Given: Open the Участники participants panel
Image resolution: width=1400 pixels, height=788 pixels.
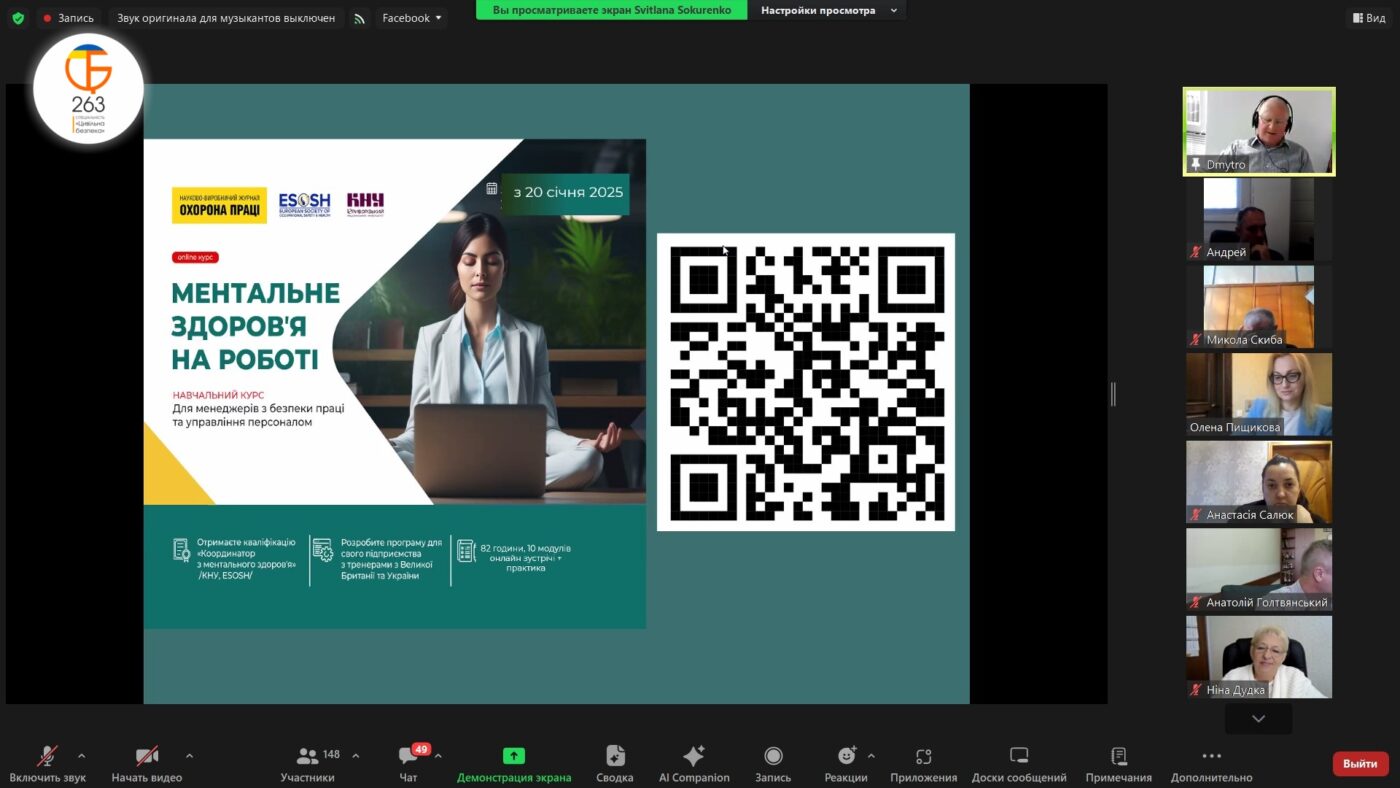Looking at the screenshot, I should (x=308, y=764).
